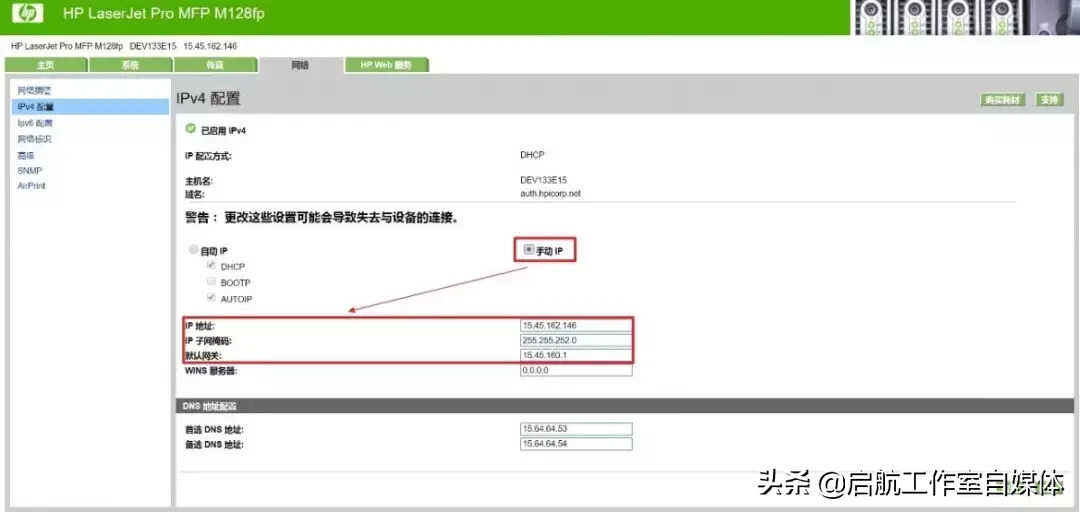Open SNMP settings in the sidebar
1080x512 pixels.
pos(30,170)
